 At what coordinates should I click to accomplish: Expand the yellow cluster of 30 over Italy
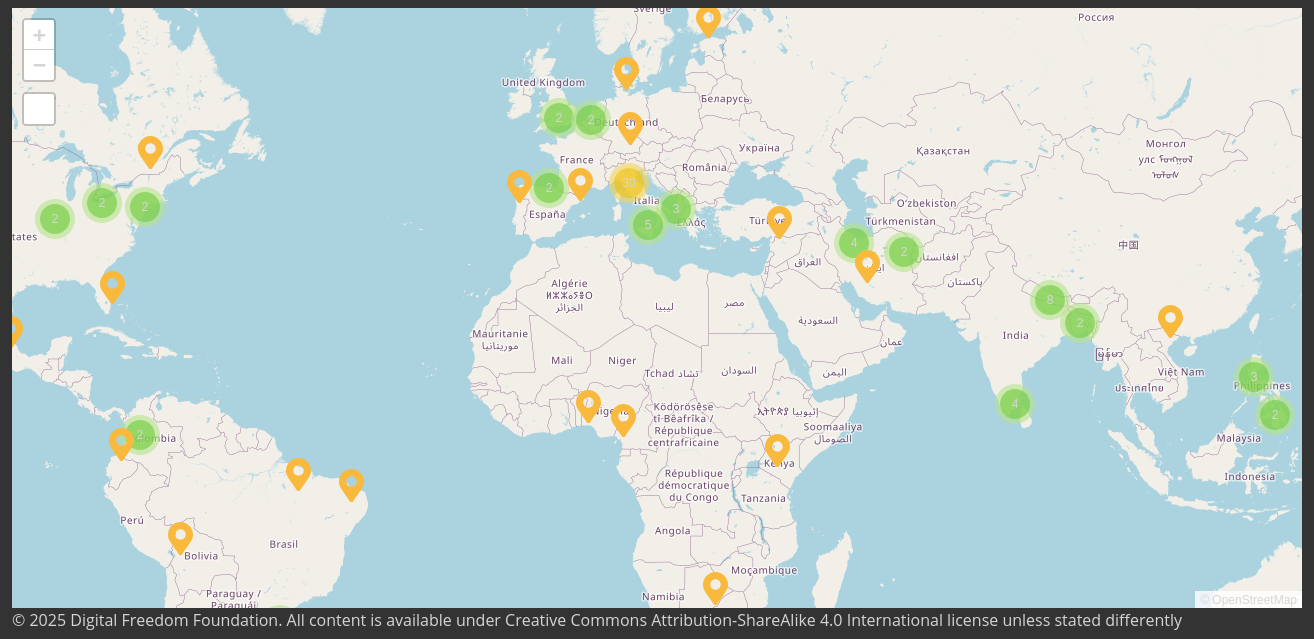pos(629,184)
